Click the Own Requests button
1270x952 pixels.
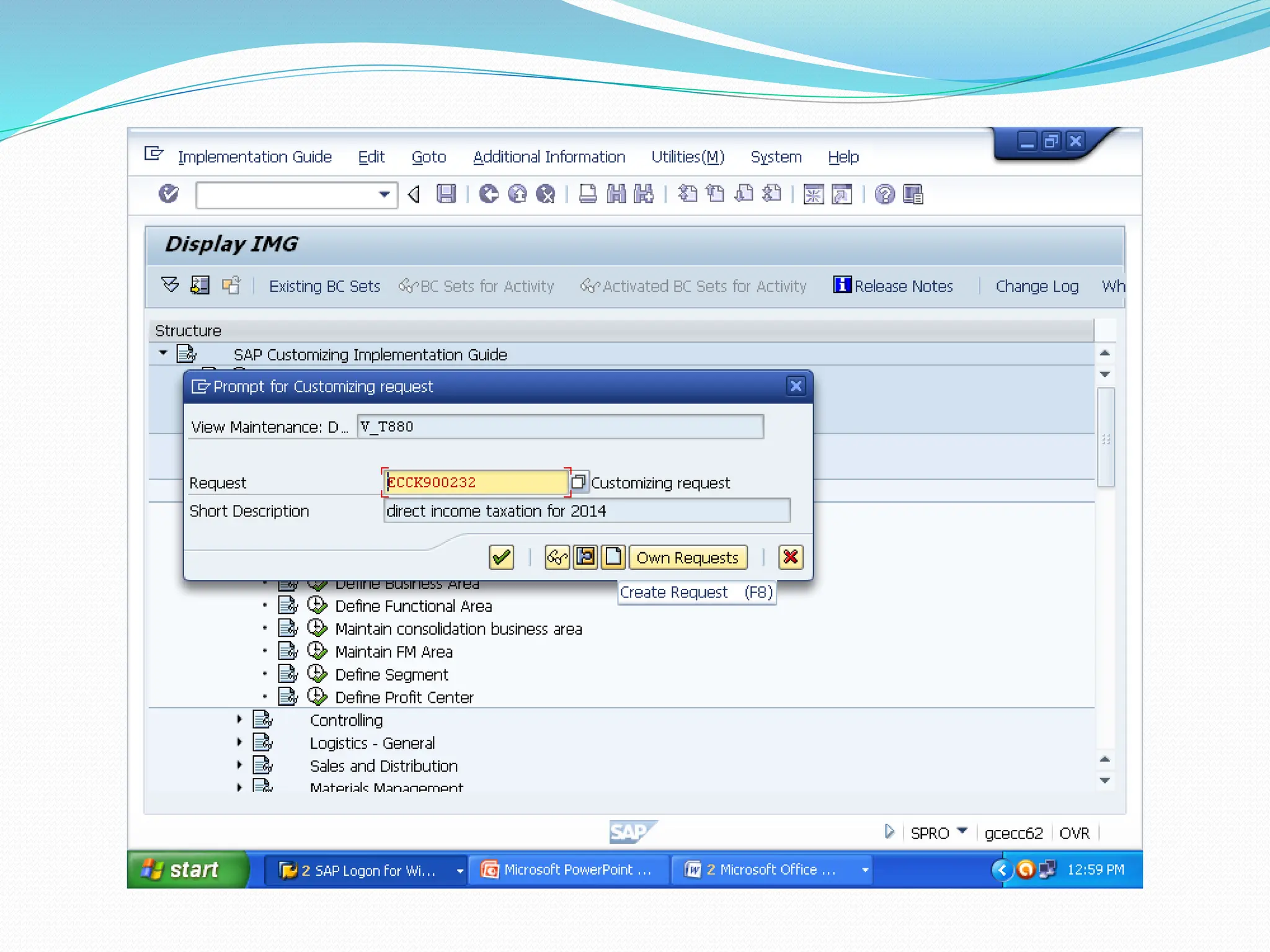click(688, 557)
